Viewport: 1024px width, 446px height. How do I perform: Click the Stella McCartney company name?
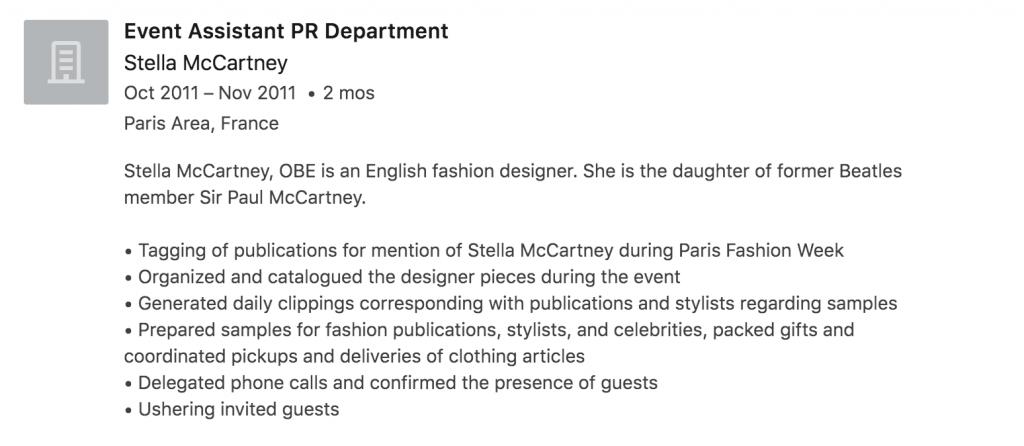(x=205, y=63)
